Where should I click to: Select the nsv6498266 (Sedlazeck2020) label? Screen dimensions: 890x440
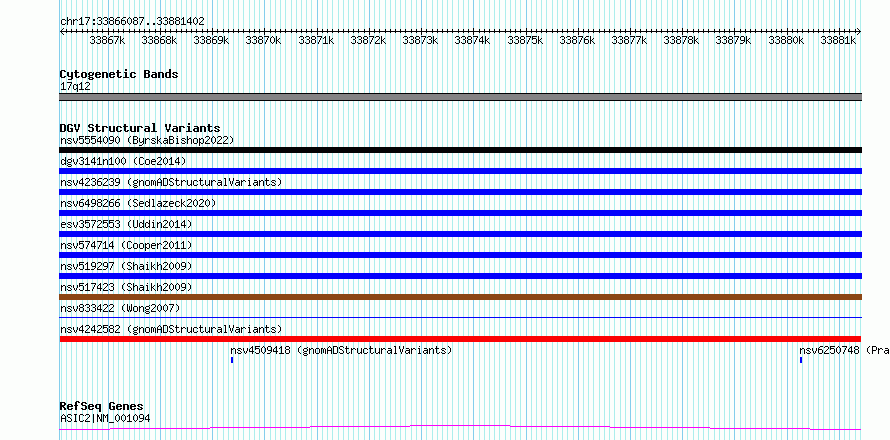[138, 203]
